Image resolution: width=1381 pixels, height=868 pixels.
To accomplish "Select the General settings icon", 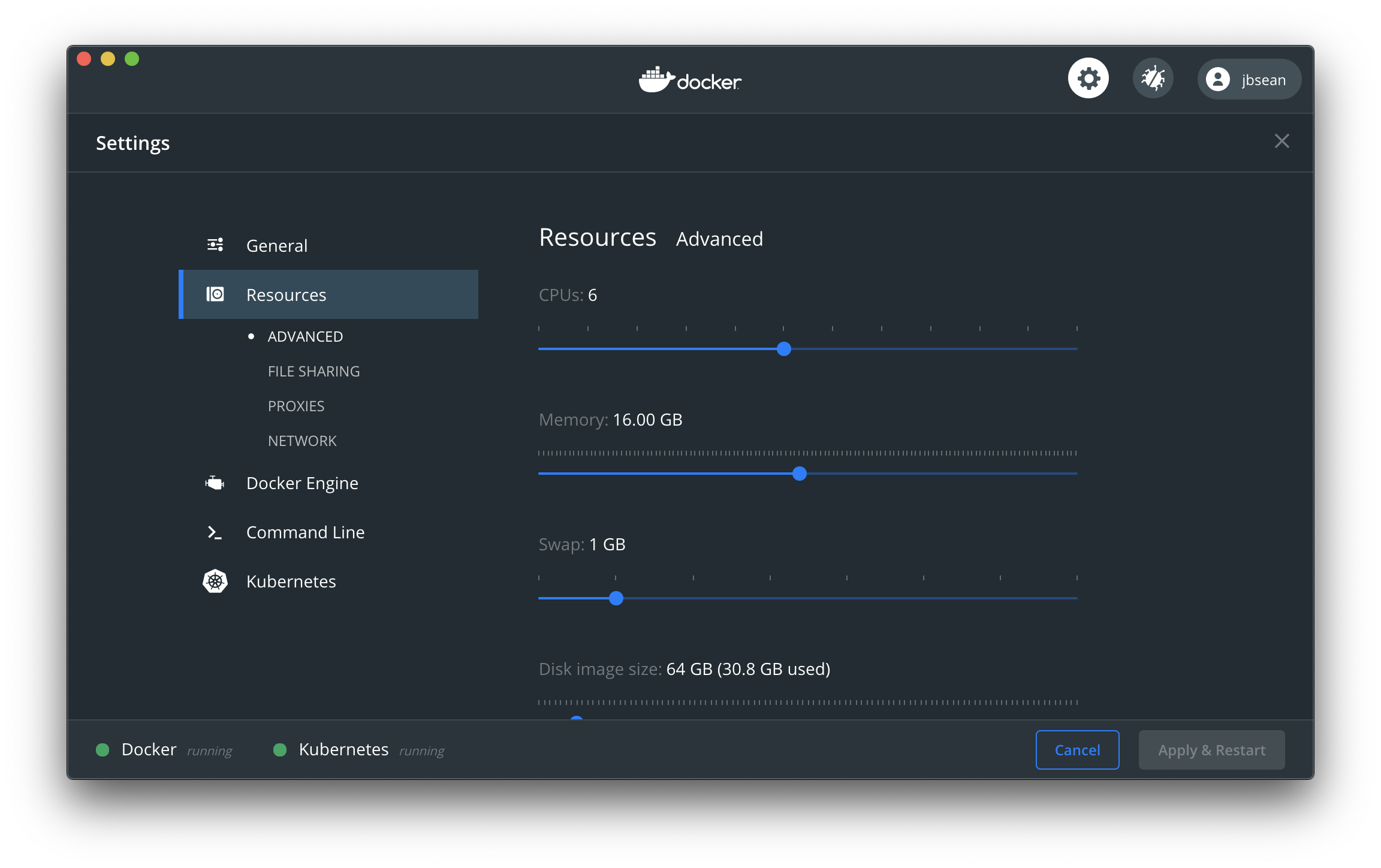I will click(214, 245).
